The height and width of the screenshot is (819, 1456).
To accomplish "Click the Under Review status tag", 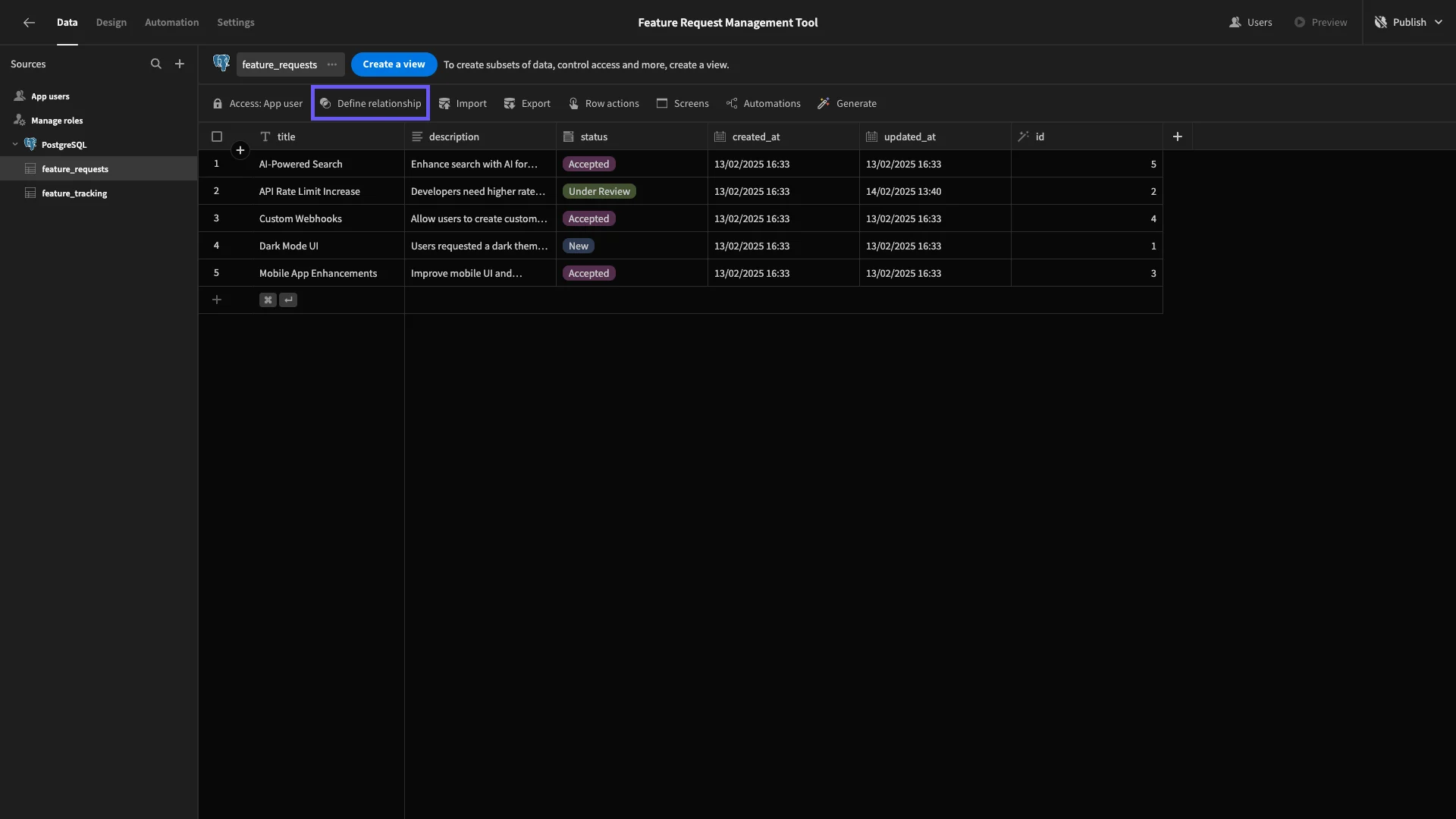I will (x=599, y=191).
